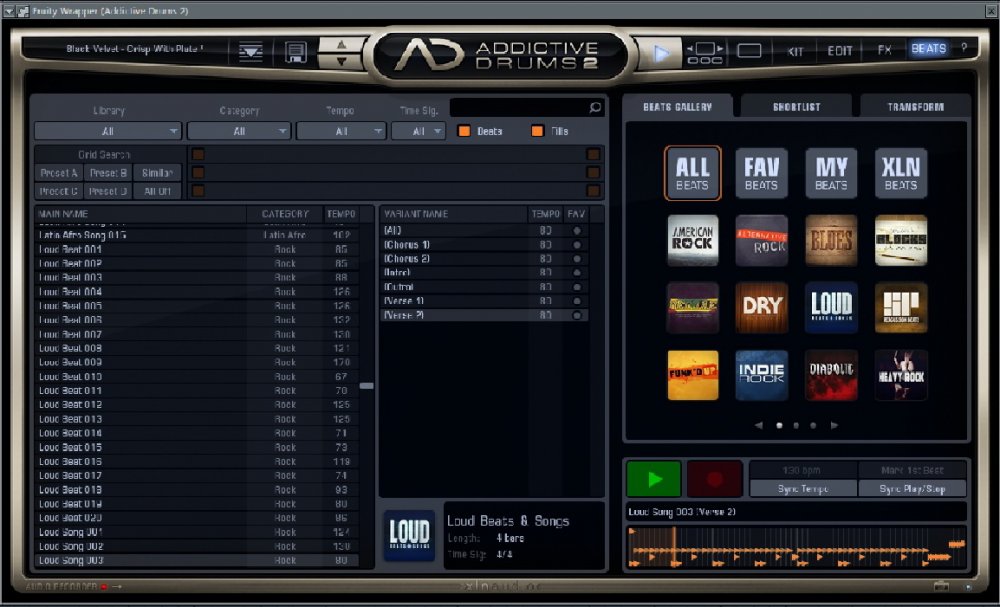This screenshot has height=607, width=1000.
Task: Open the Shortlist tab
Action: point(797,106)
